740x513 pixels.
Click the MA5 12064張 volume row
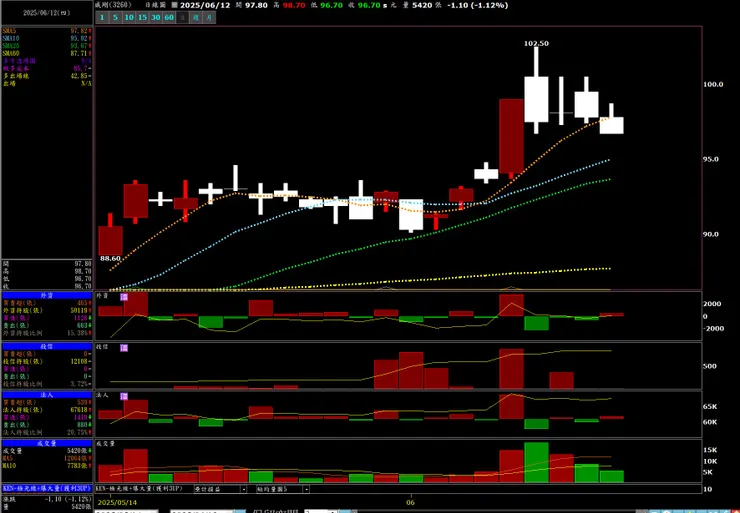point(47,459)
